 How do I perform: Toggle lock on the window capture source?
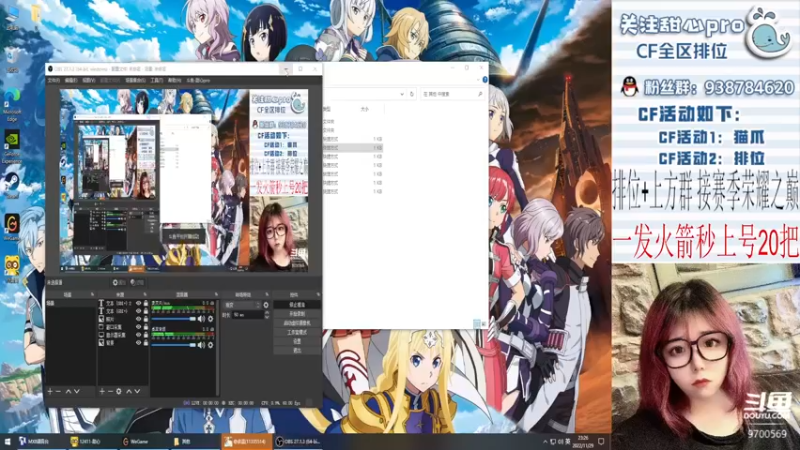coord(146,327)
